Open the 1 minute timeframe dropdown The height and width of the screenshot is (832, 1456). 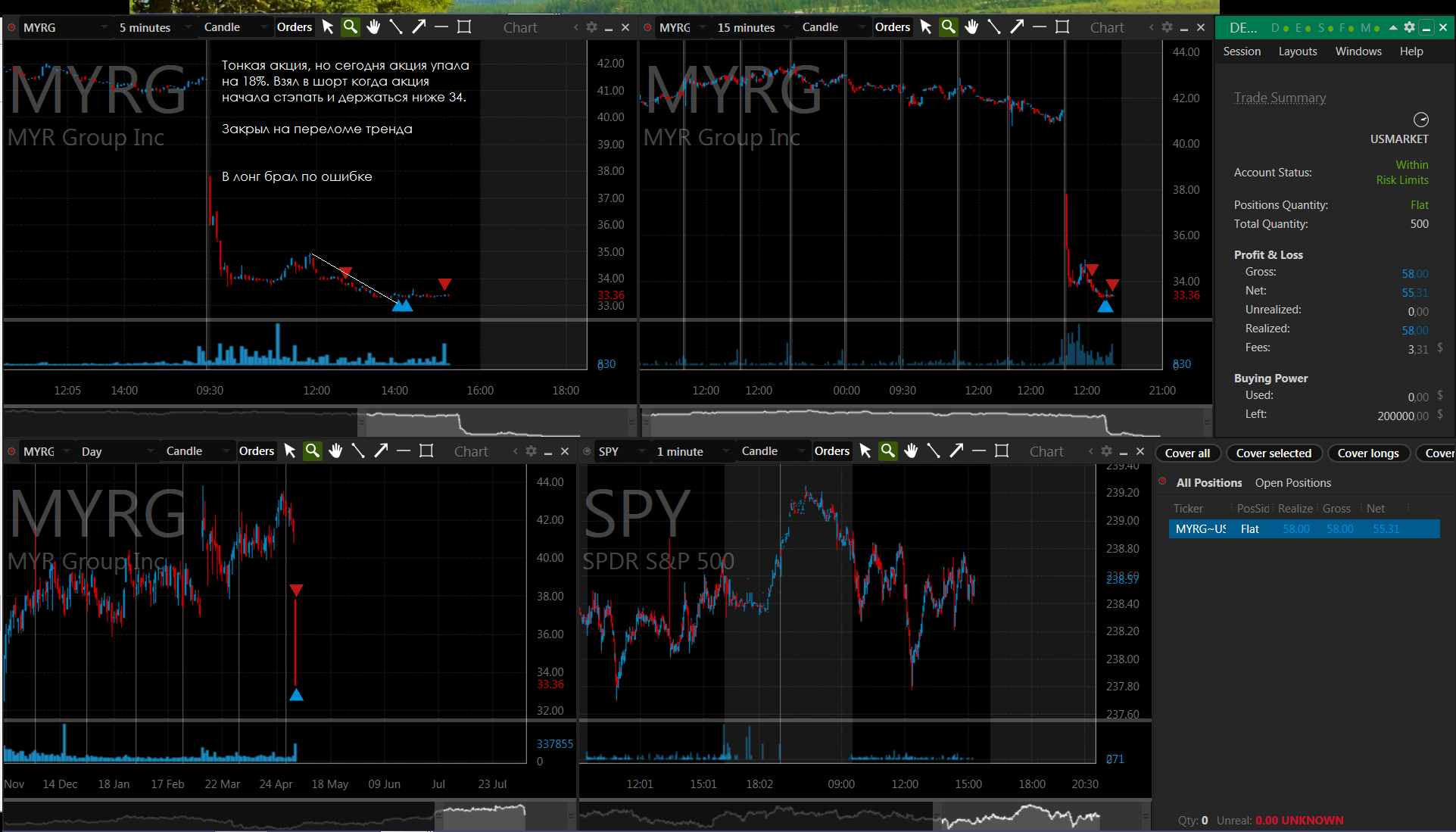[692, 451]
